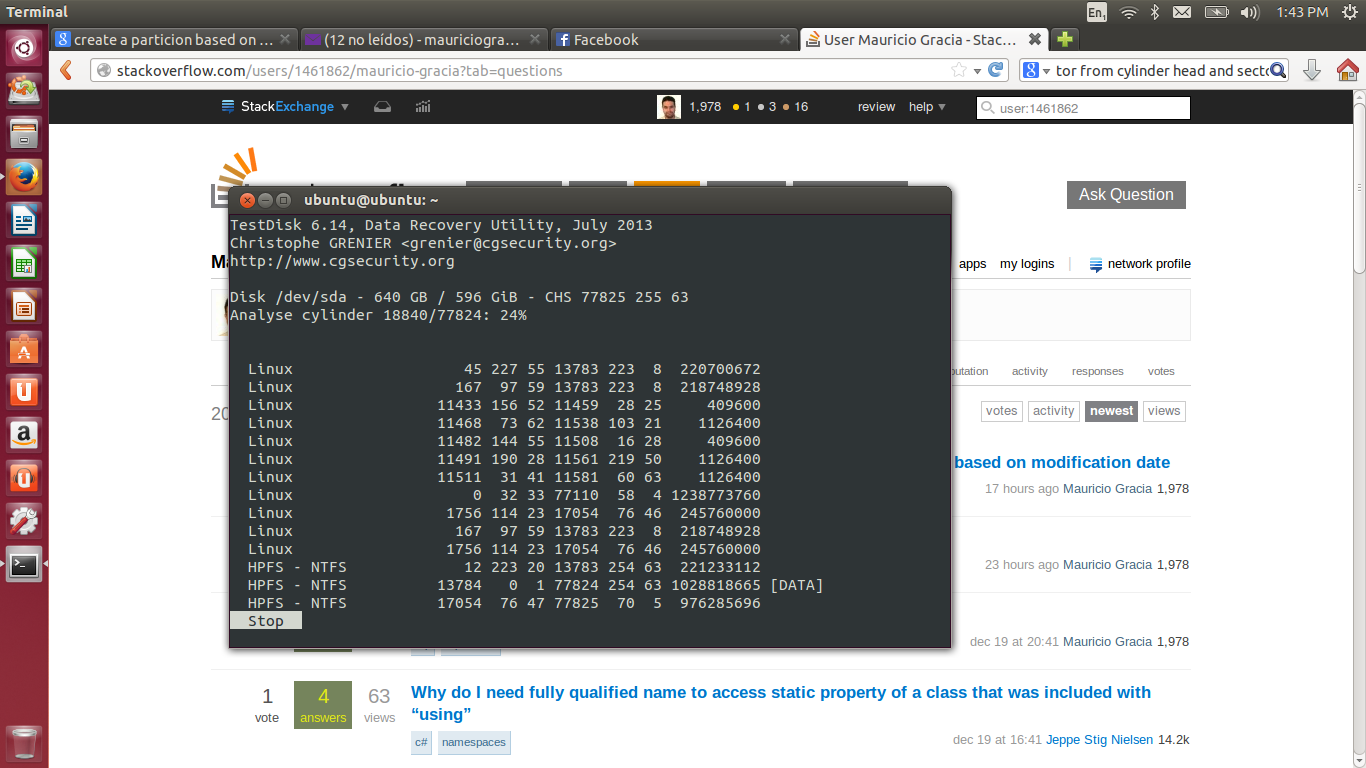
Task: Open Ubuntu One from the launcher
Action: point(24,392)
